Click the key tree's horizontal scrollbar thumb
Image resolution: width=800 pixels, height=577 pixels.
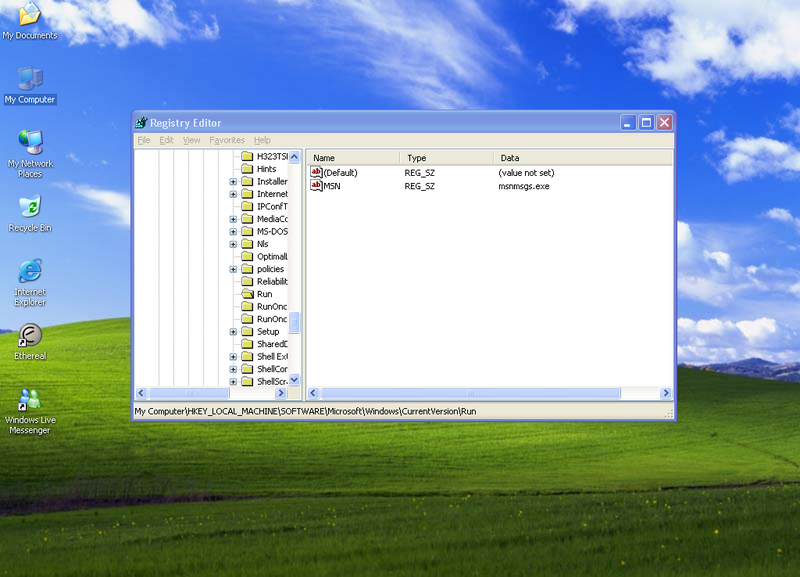pos(189,393)
